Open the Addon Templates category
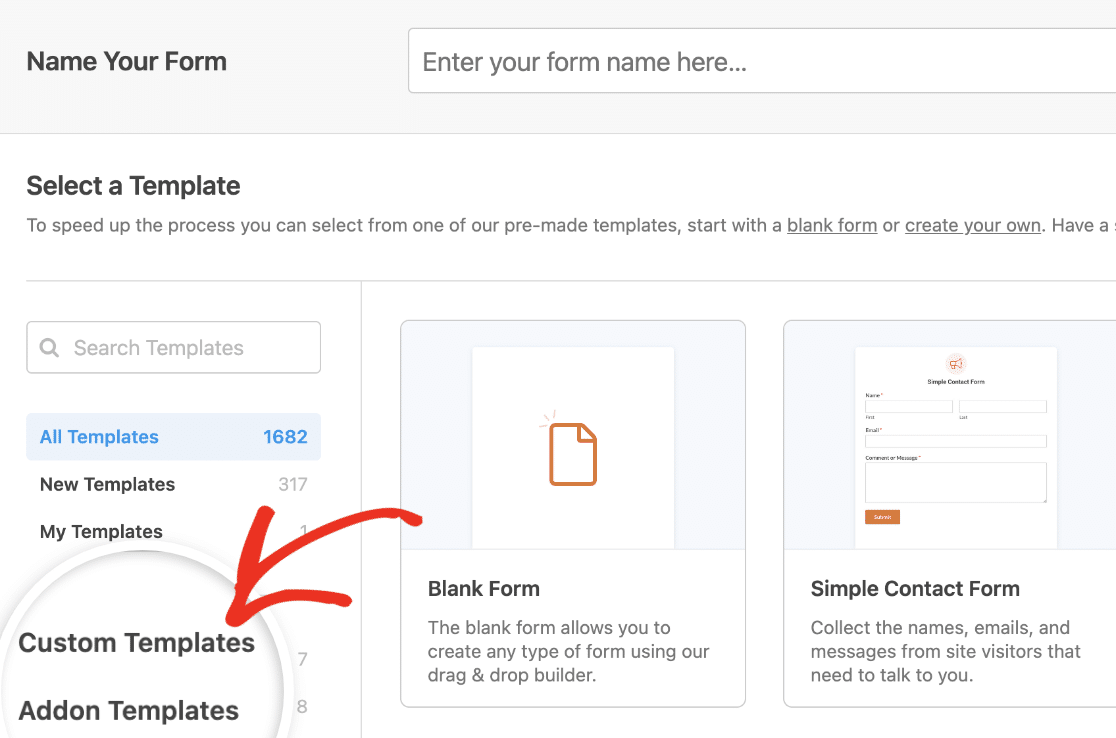Viewport: 1116px width, 738px height. tap(129, 710)
